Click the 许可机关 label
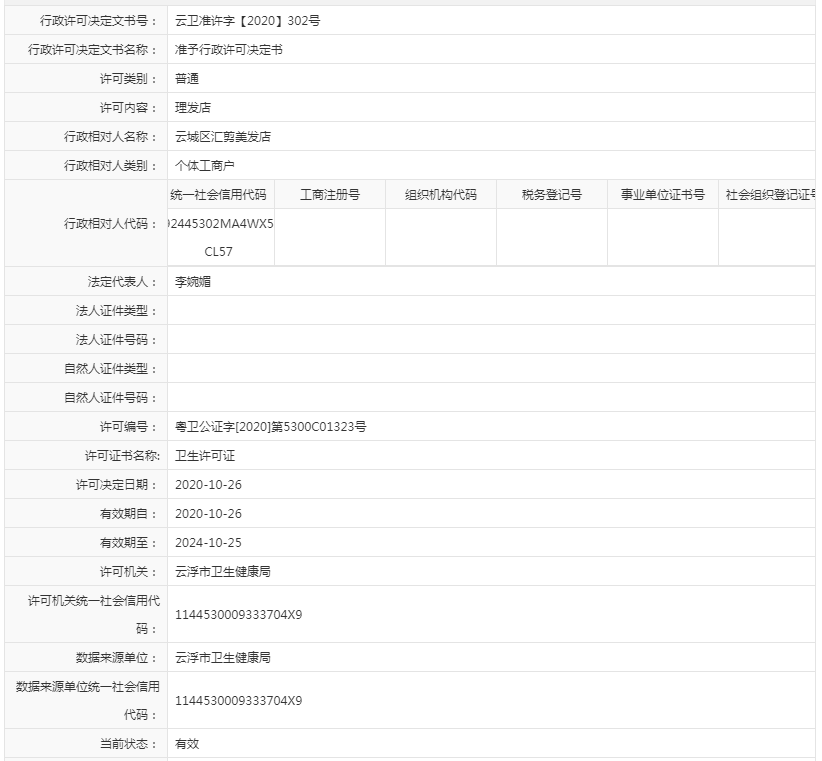Image resolution: width=822 pixels, height=761 pixels. pyautogui.click(x=129, y=572)
